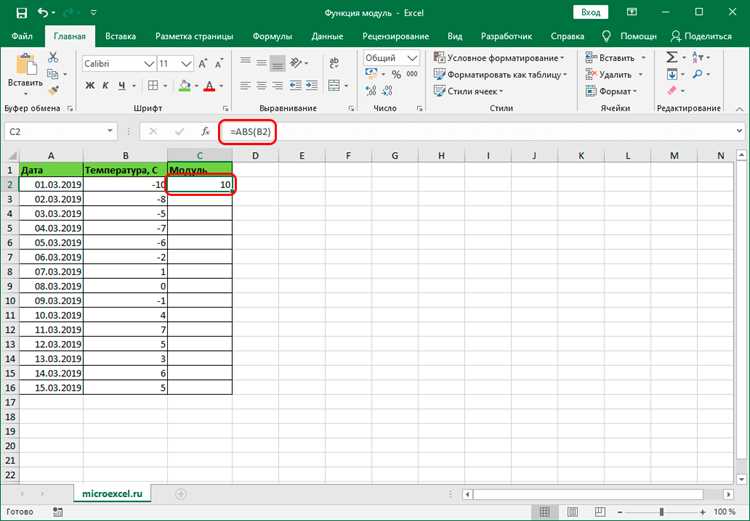Click the Sort and Filter icon
The image size is (750, 521).
(697, 58)
